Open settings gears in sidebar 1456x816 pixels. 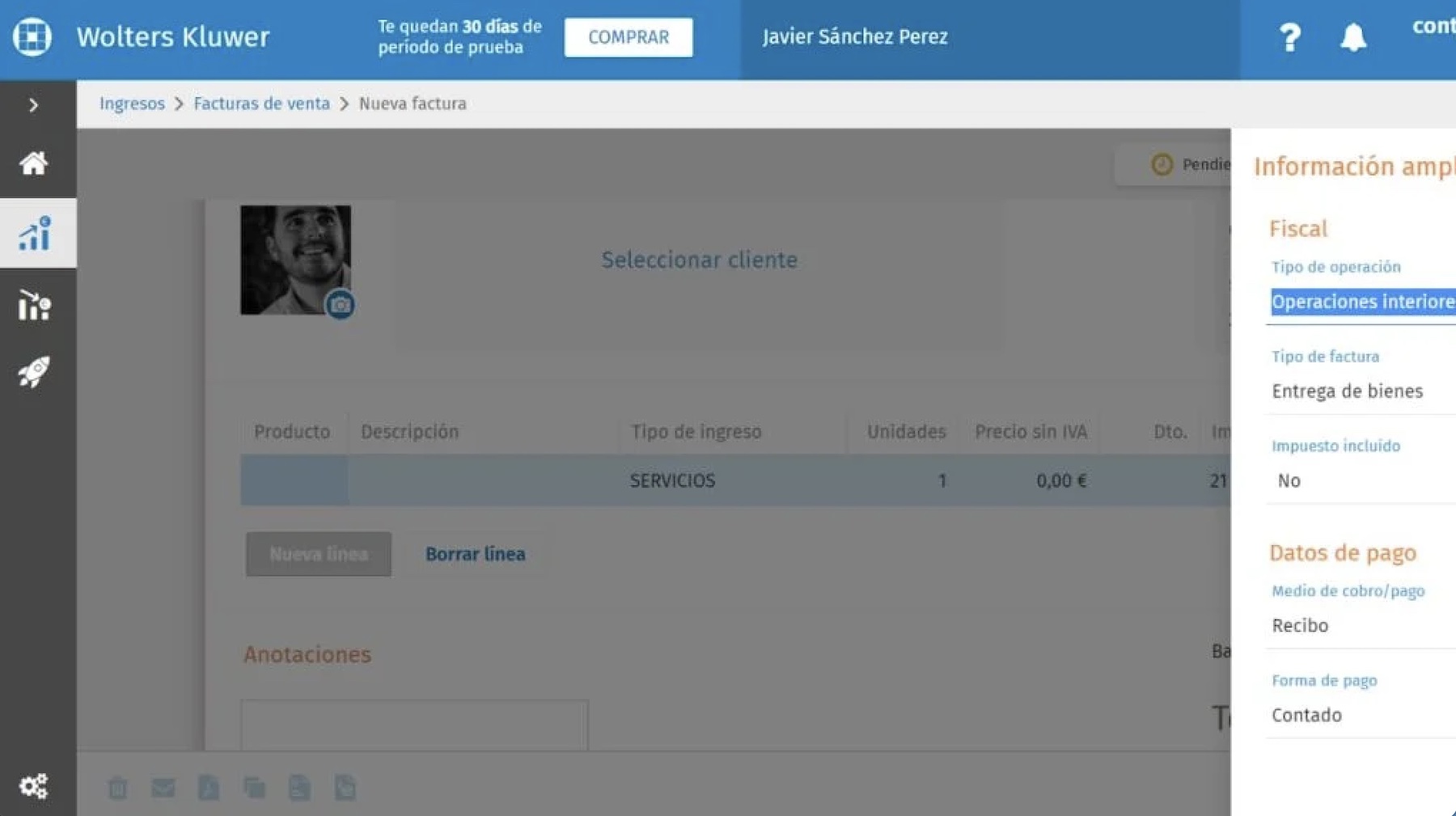(33, 786)
